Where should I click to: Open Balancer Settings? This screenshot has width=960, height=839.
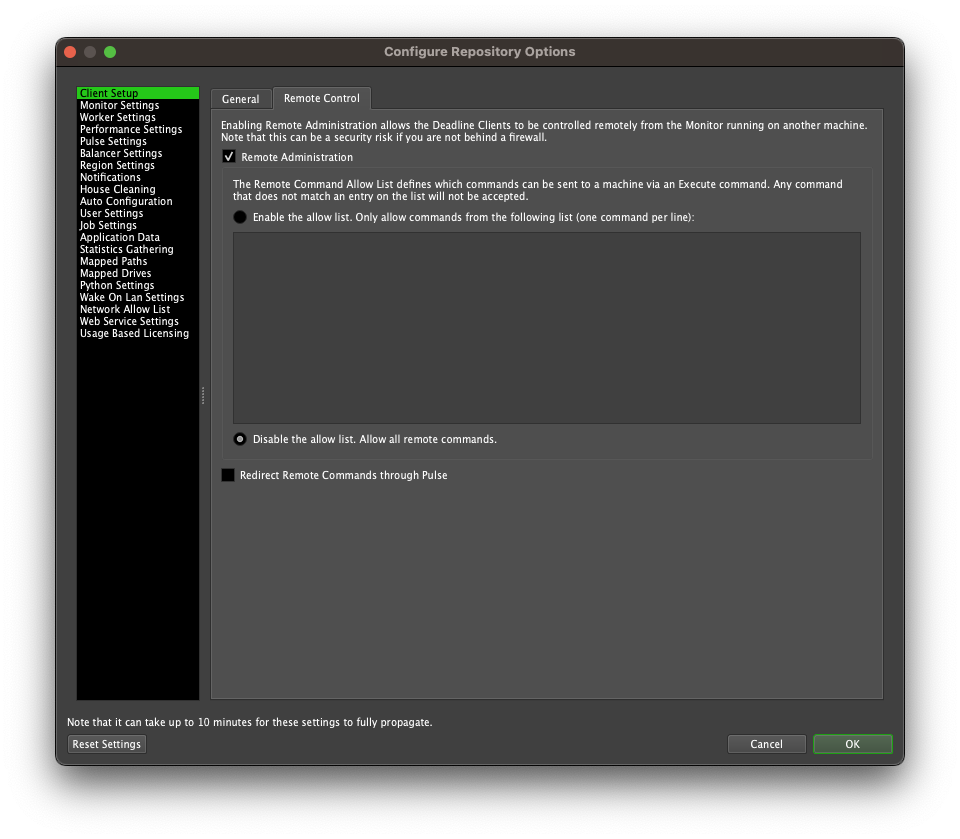click(122, 153)
